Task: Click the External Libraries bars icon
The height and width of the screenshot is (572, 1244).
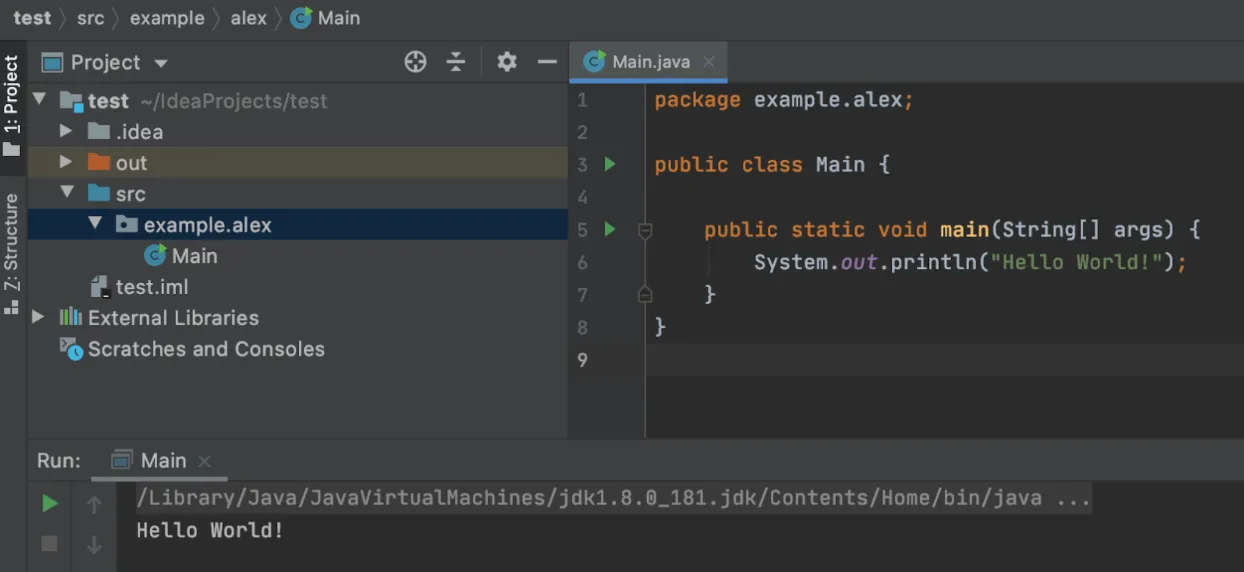Action: coord(70,317)
